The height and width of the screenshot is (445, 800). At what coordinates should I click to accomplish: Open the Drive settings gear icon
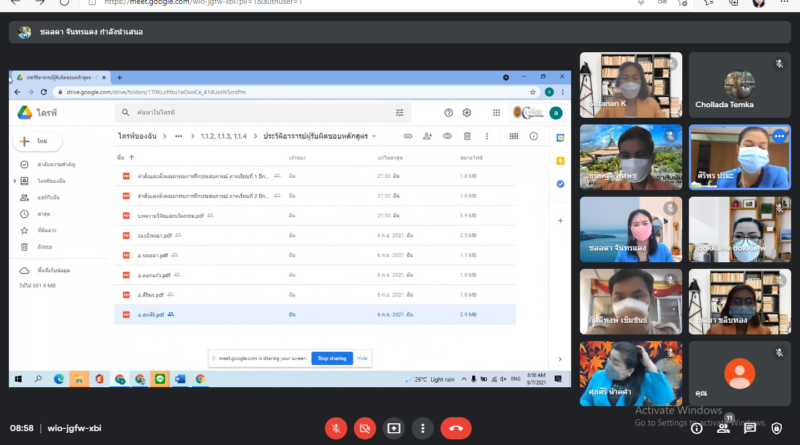(467, 112)
